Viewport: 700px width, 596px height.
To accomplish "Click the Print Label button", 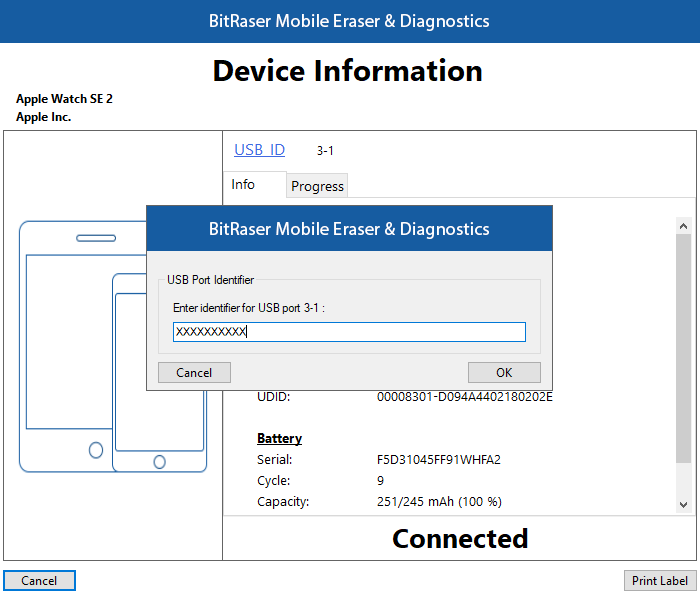I will pyautogui.click(x=660, y=580).
